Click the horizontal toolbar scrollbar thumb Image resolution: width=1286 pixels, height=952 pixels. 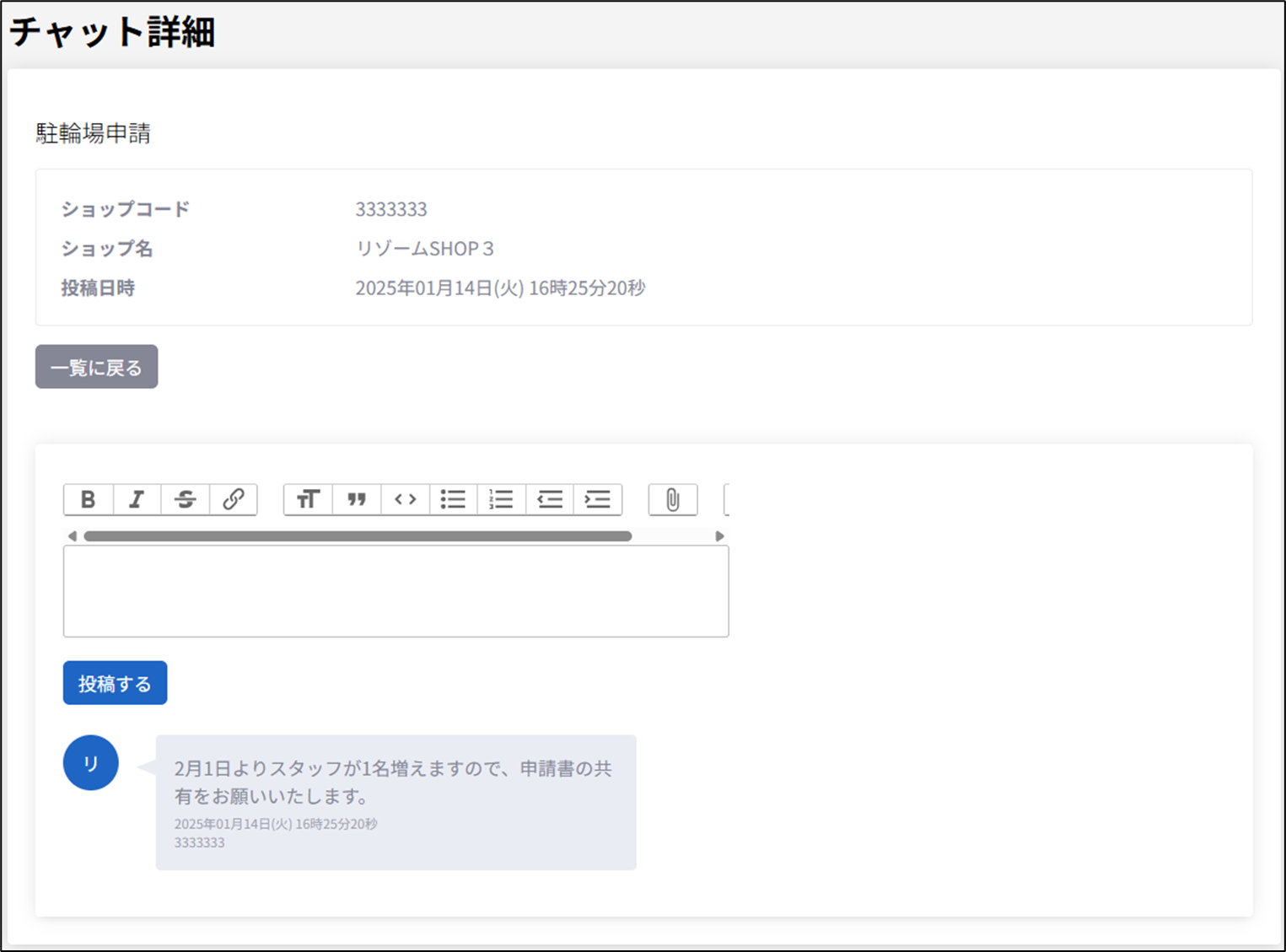[358, 536]
